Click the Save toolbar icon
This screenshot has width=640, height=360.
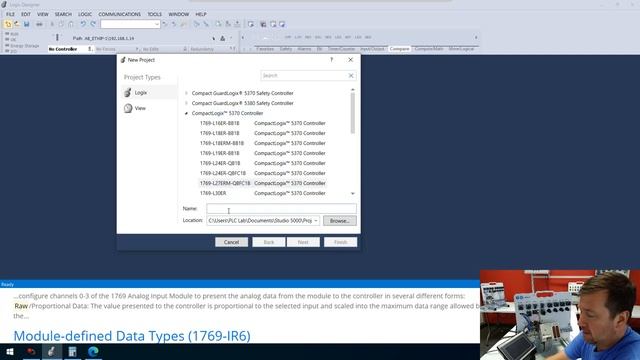click(x=27, y=24)
